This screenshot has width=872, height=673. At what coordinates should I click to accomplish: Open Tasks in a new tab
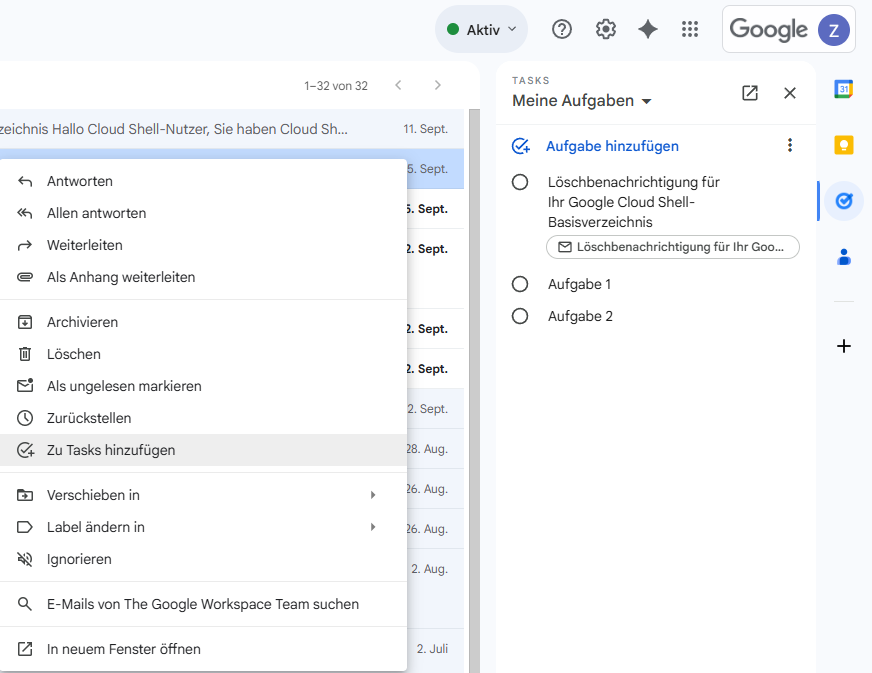click(x=750, y=93)
